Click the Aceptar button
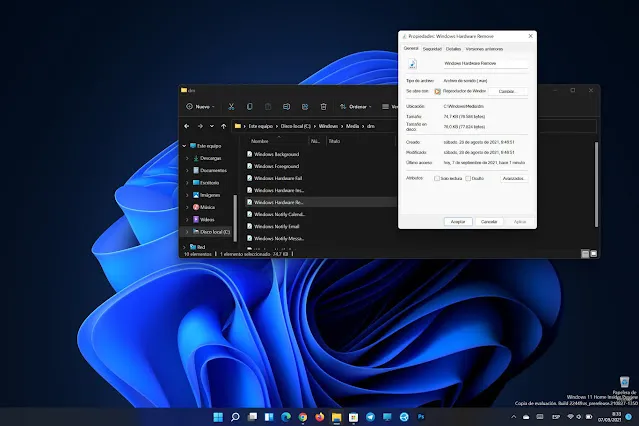This screenshot has width=639, height=426. [x=458, y=222]
